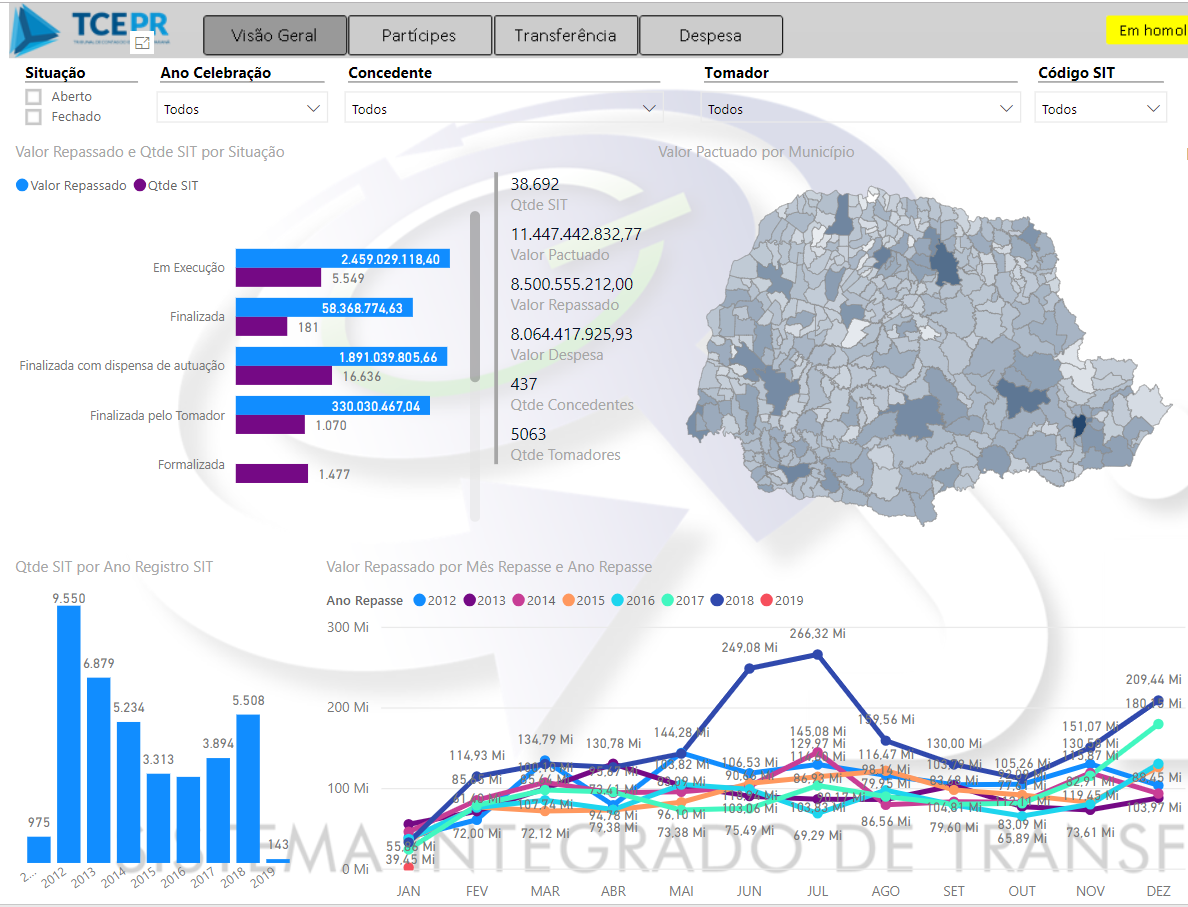Click the 5063 Qtde Tomadores card

click(565, 444)
